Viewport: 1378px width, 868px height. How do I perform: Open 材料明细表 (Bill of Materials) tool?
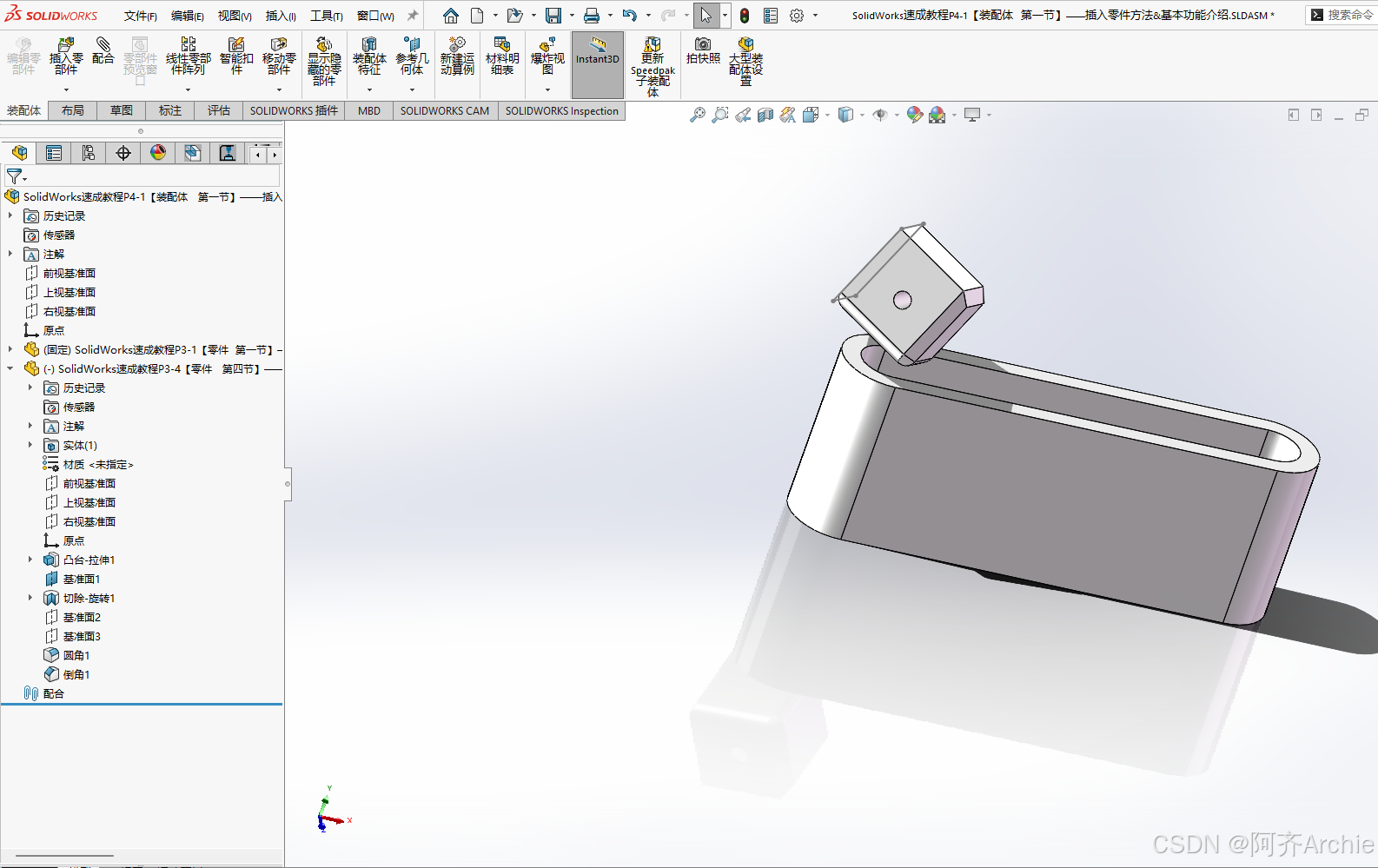pyautogui.click(x=502, y=56)
